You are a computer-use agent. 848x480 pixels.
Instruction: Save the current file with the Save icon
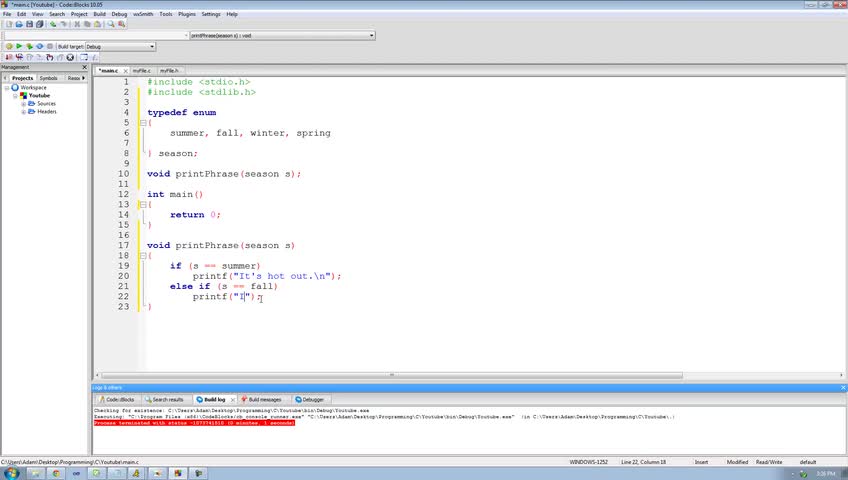[29, 24]
